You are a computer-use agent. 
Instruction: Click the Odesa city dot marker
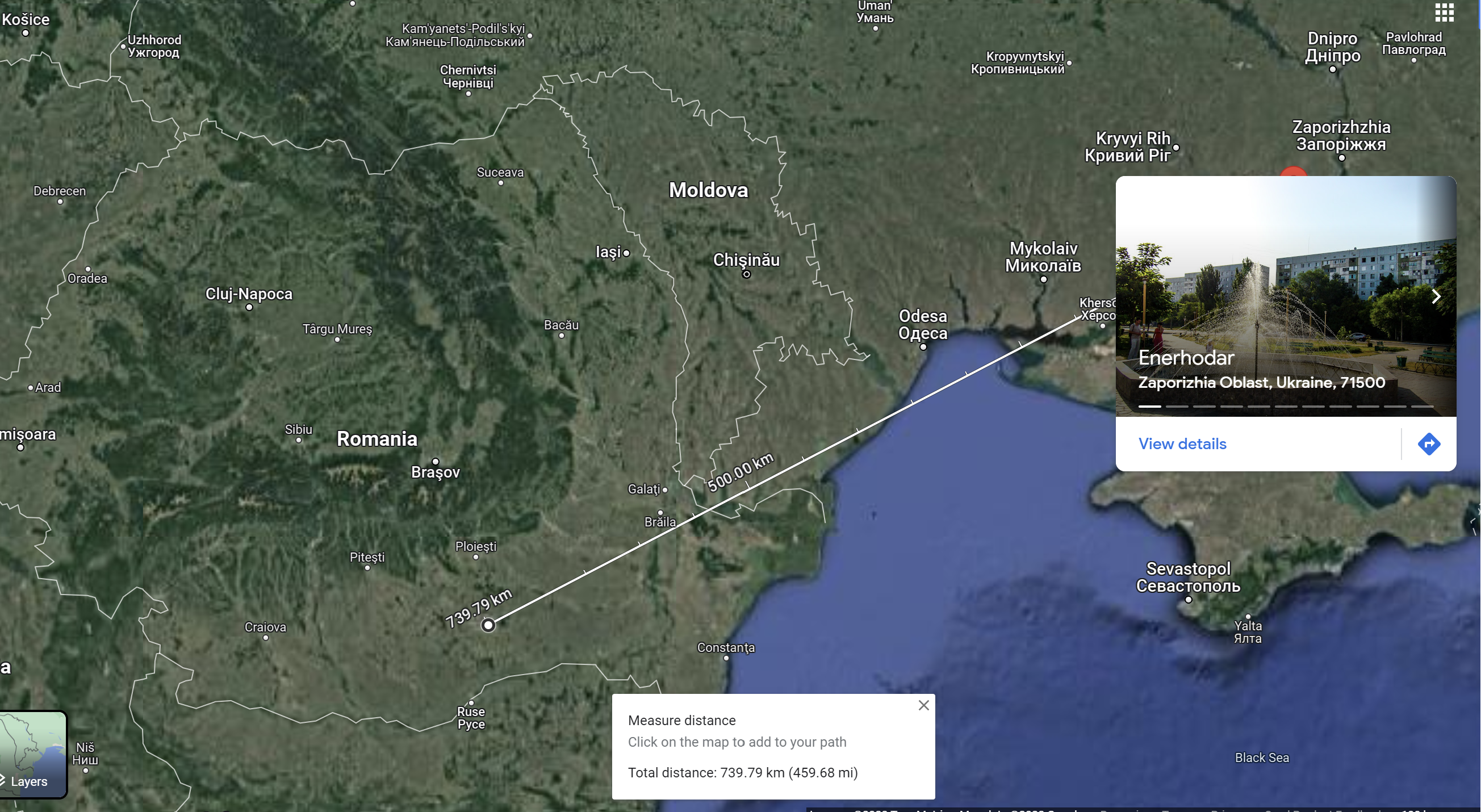[x=923, y=347]
